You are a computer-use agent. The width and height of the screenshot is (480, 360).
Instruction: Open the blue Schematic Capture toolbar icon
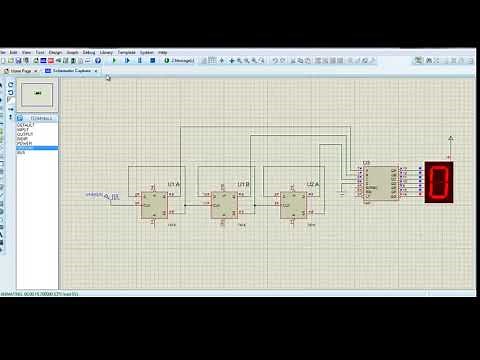43,61
